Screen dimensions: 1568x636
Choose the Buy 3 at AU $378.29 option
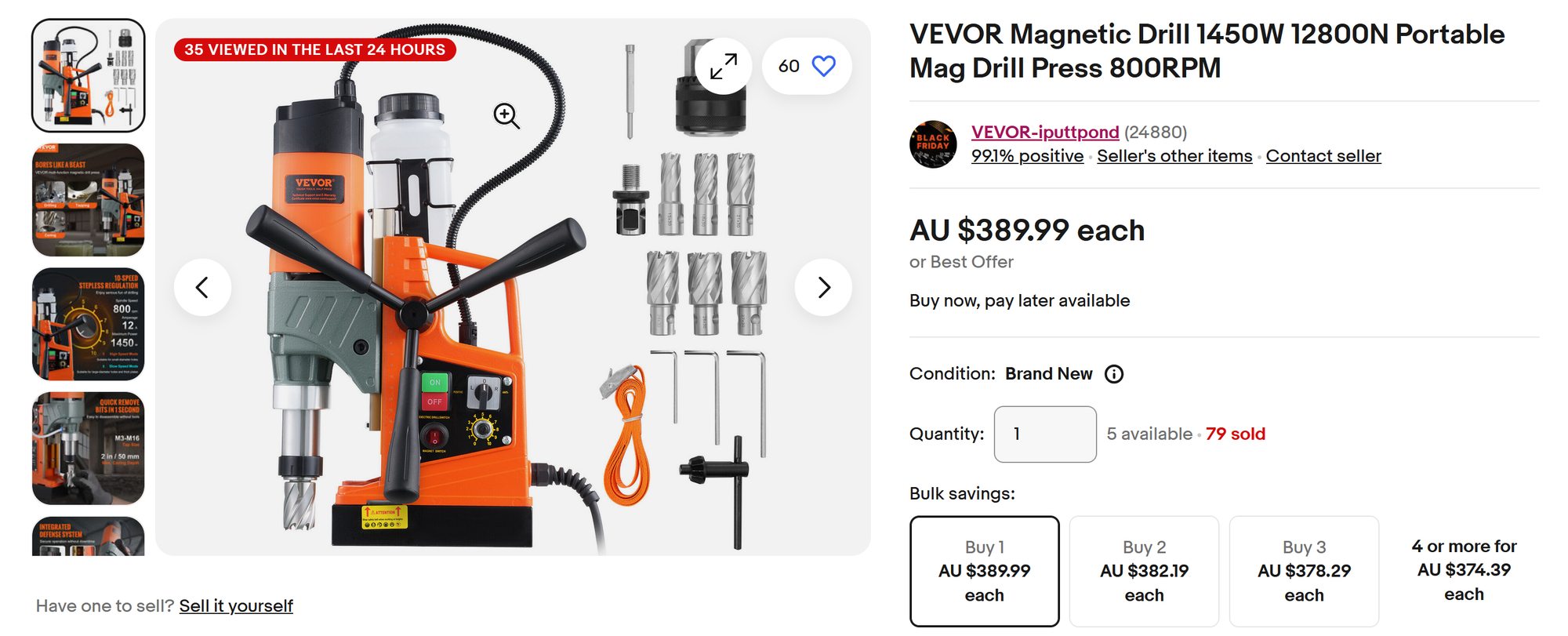[x=1305, y=571]
